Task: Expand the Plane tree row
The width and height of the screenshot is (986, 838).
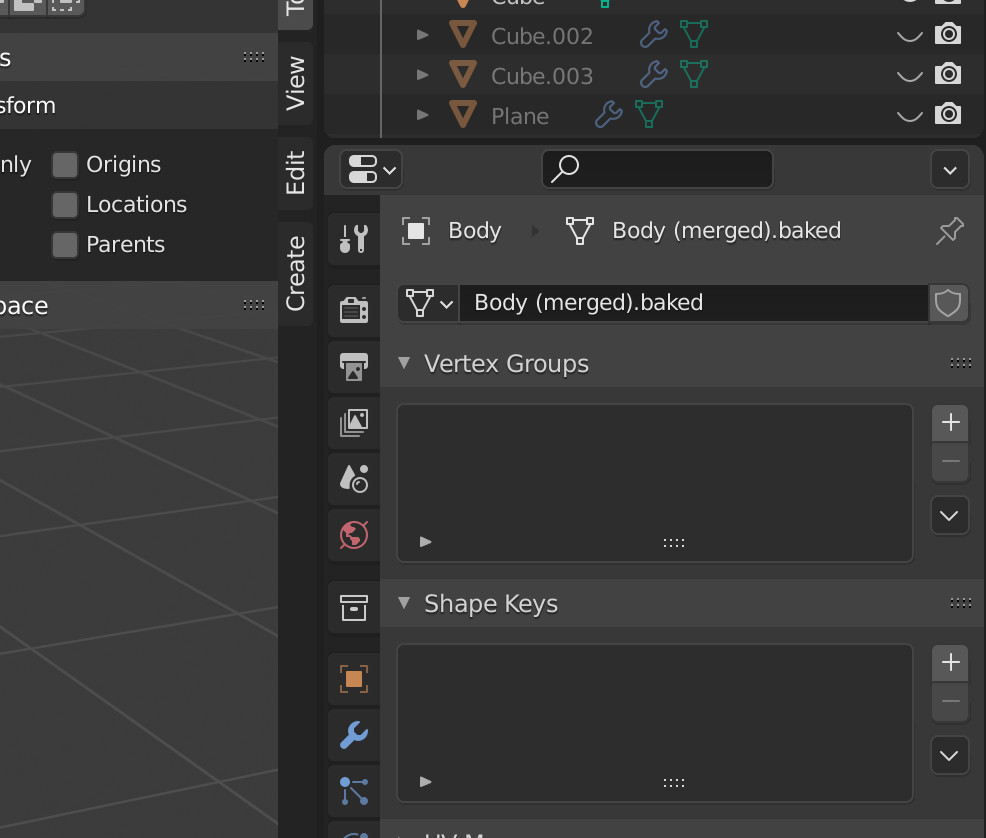Action: pyautogui.click(x=423, y=115)
